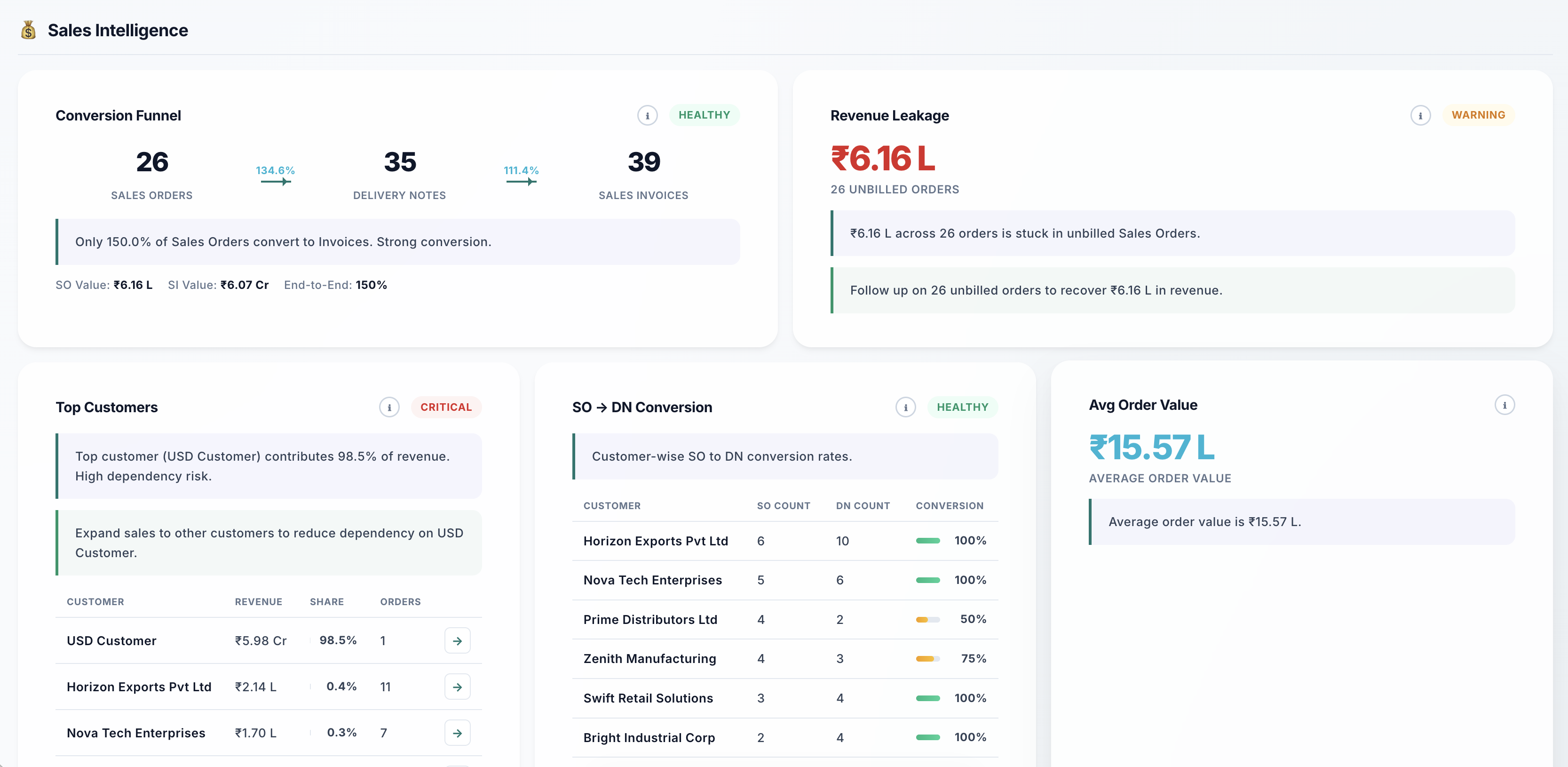Click Prime Distributors Ltd row name
The image size is (1568, 767).
pyautogui.click(x=650, y=619)
